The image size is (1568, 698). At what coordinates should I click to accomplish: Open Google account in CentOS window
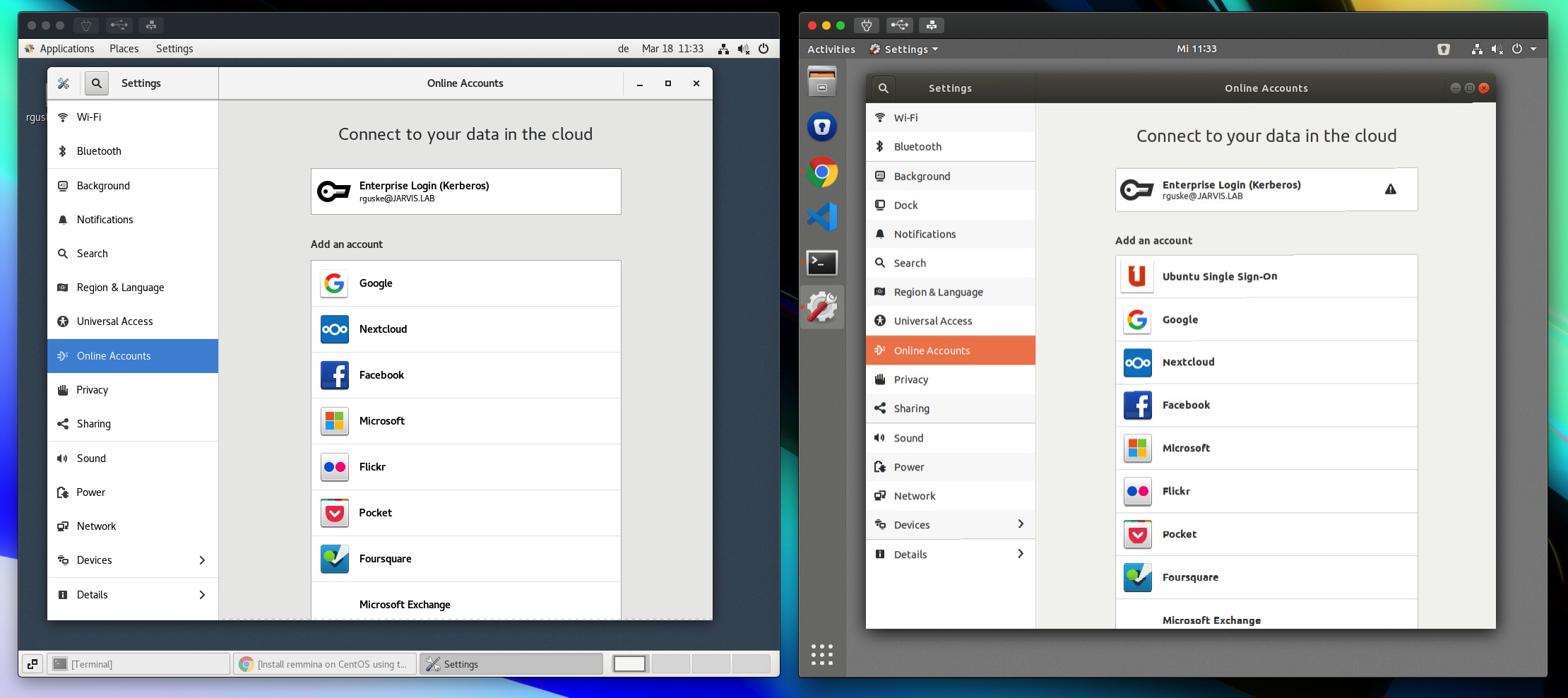coord(466,283)
